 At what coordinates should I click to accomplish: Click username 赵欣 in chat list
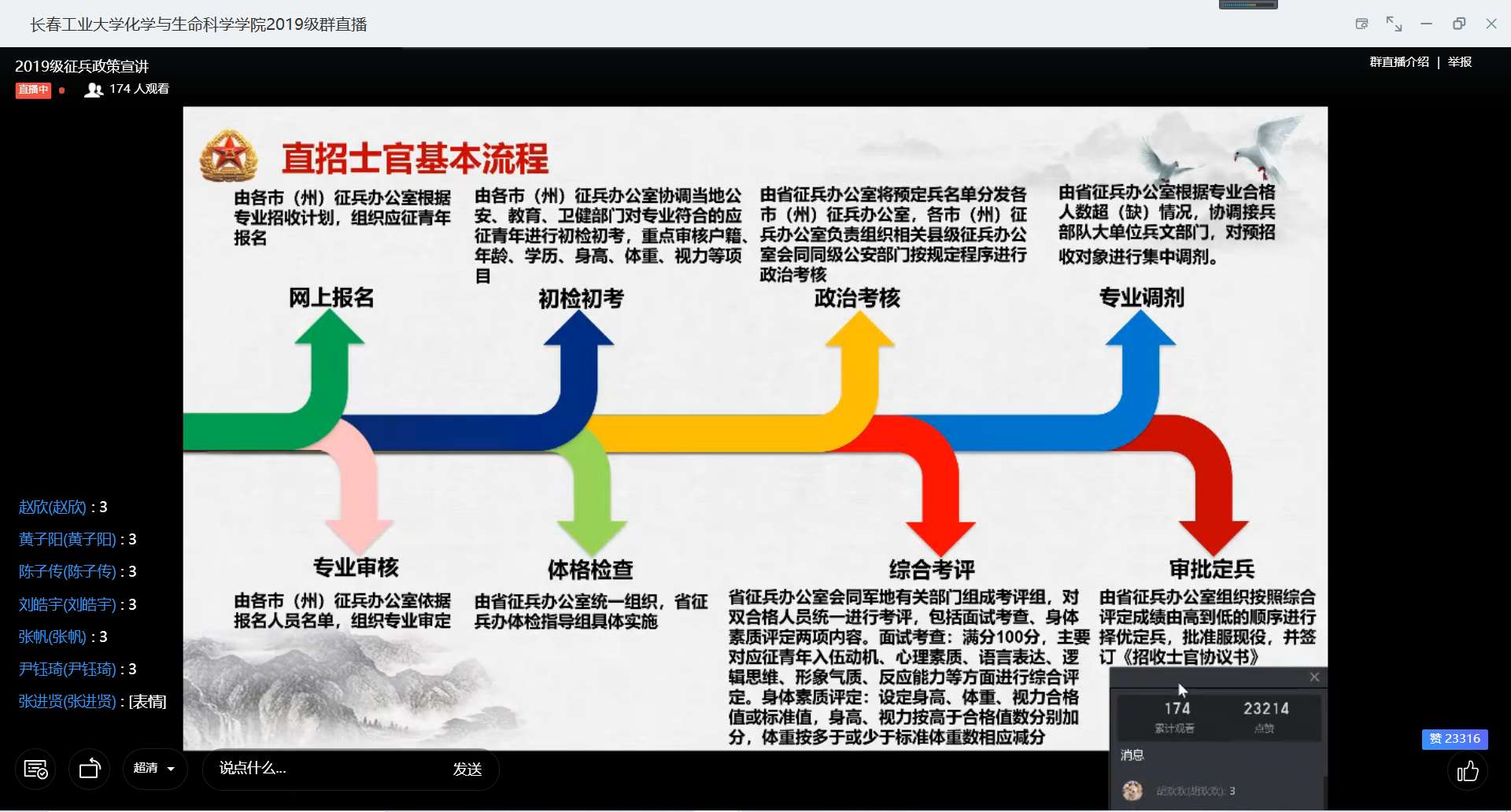pyautogui.click(x=52, y=507)
